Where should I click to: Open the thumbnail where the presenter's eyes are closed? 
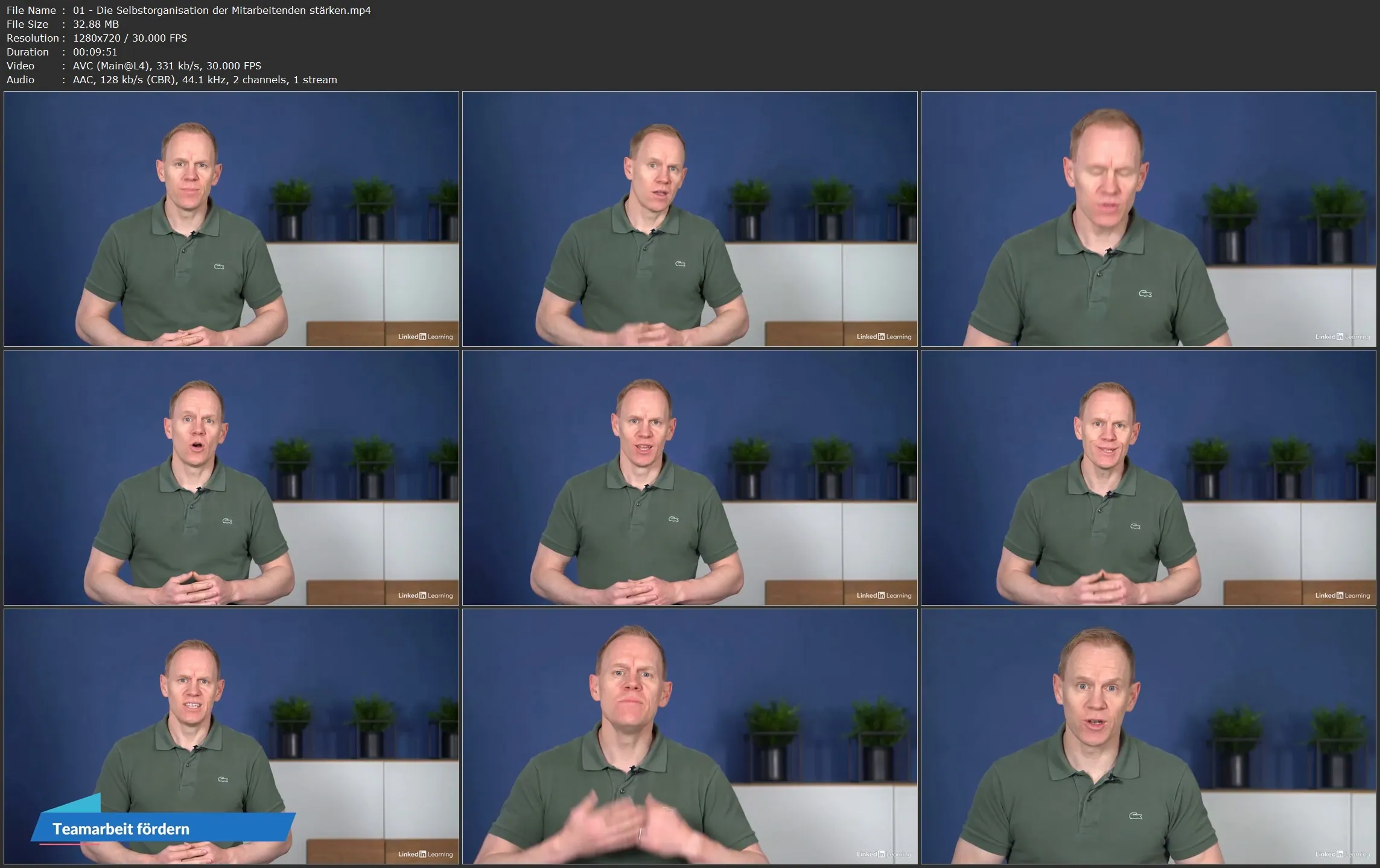tap(1148, 219)
